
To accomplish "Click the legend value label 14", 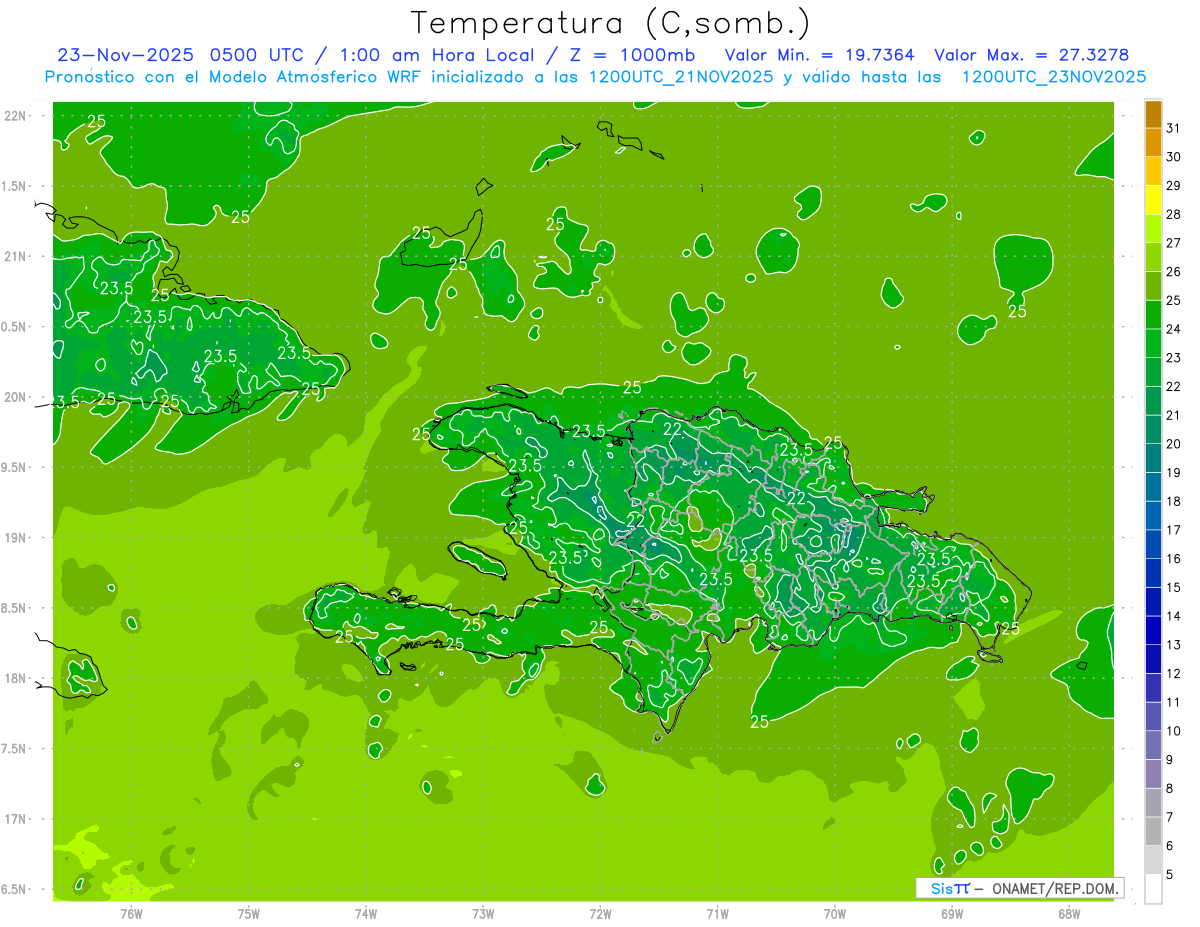I will [x=1174, y=616].
